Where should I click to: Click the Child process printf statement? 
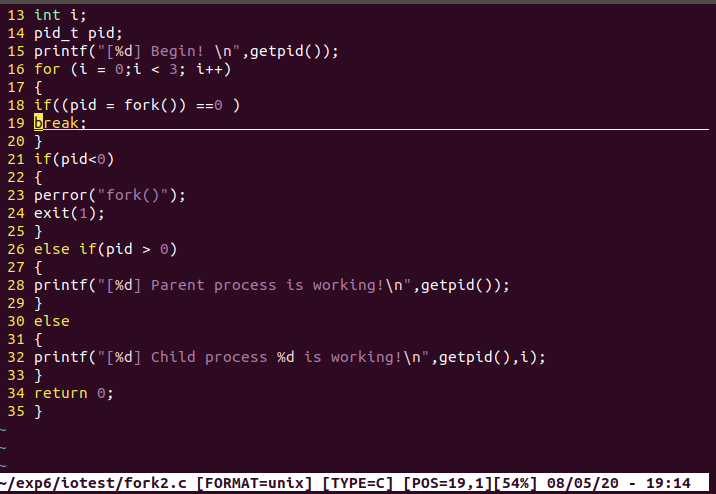point(290,357)
